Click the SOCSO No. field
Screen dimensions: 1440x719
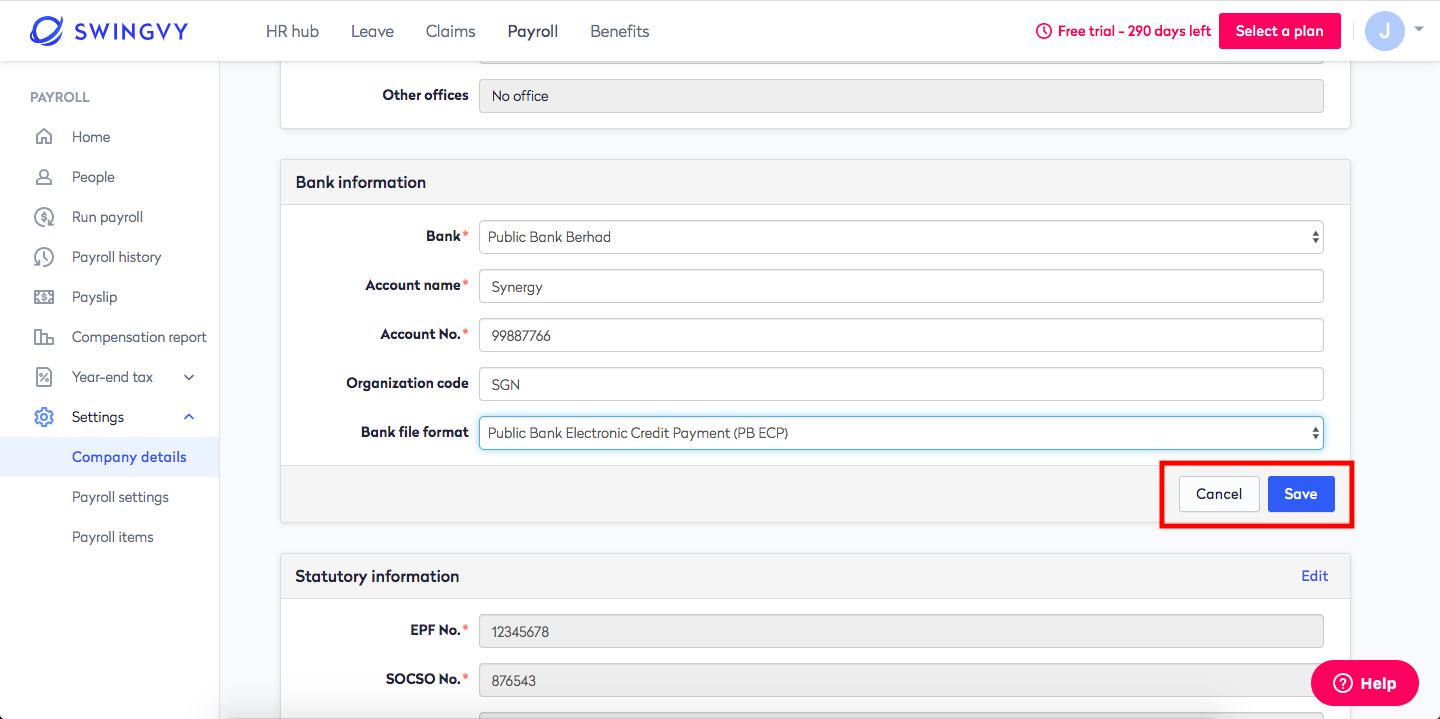[901, 680]
